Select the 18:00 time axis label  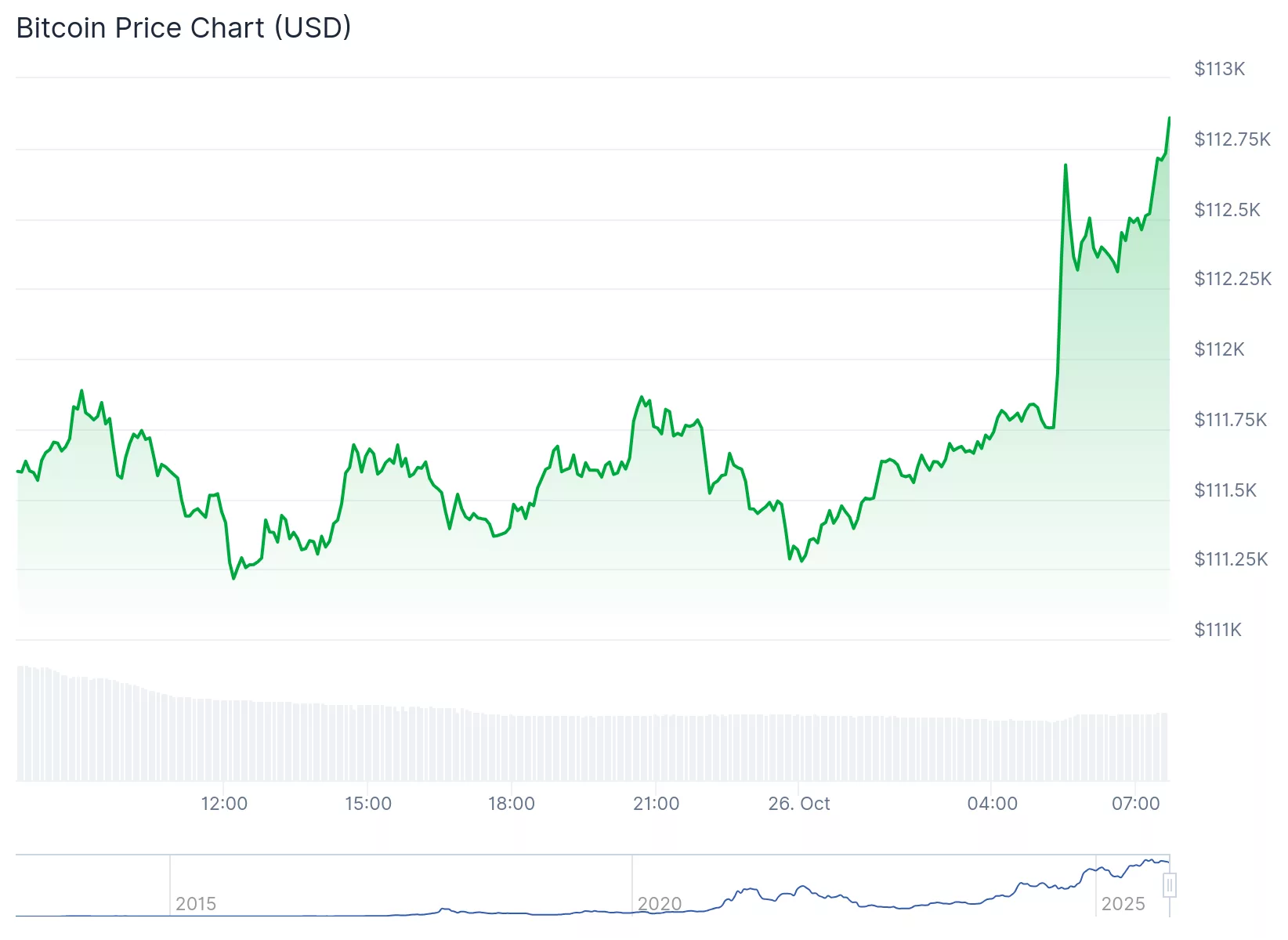(x=512, y=804)
